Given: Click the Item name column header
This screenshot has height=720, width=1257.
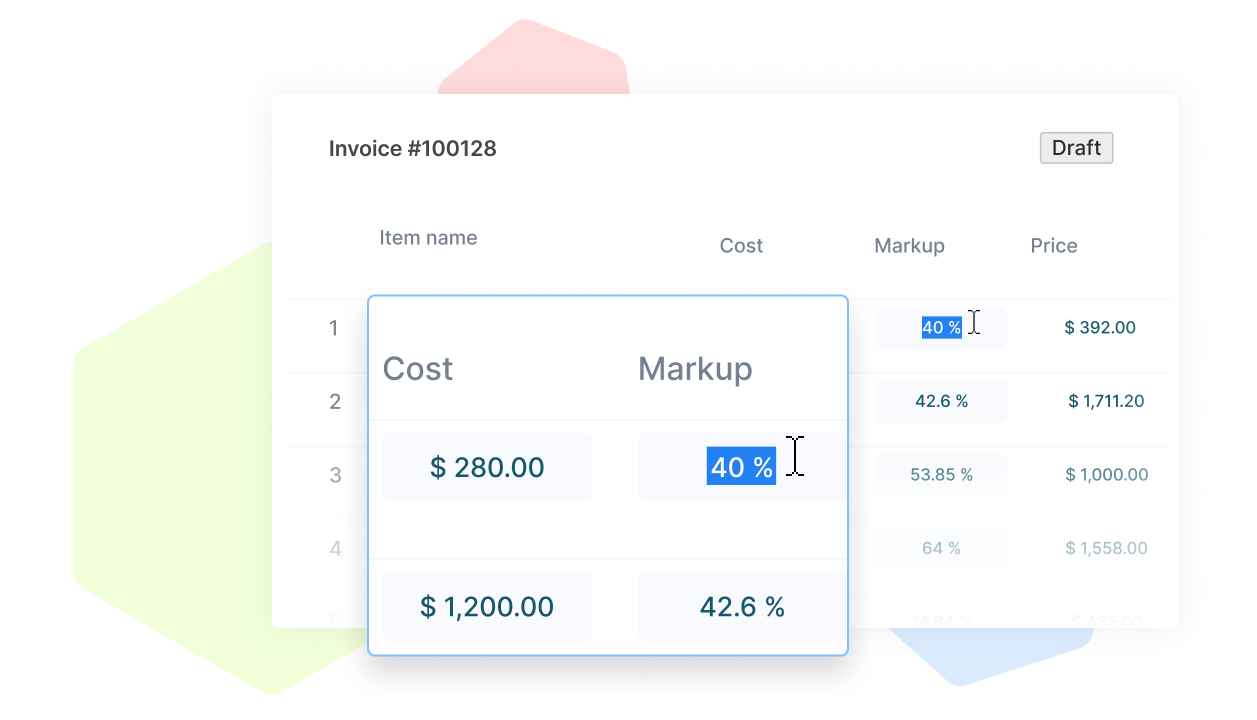Looking at the screenshot, I should pyautogui.click(x=428, y=237).
